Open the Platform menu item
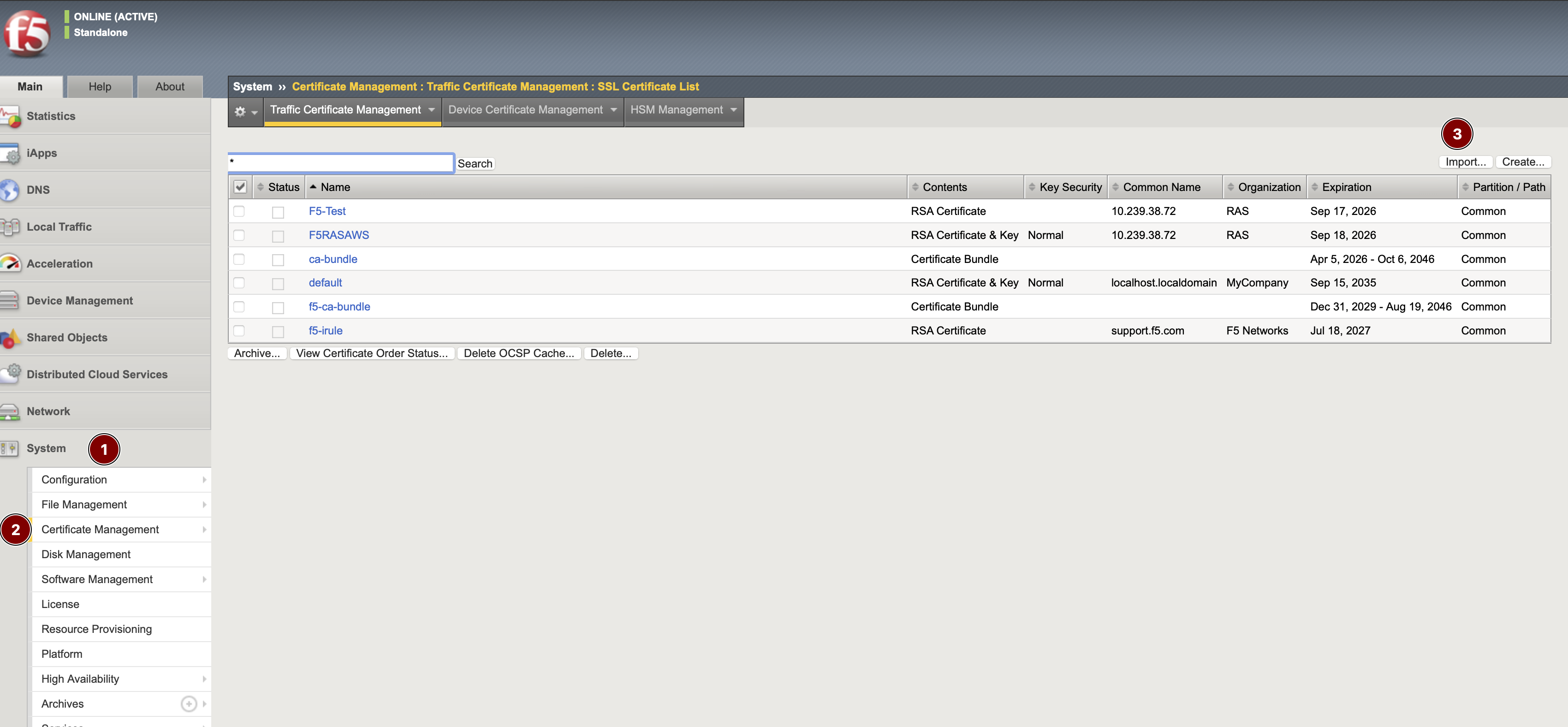Viewport: 1568px width, 727px height. (121, 655)
